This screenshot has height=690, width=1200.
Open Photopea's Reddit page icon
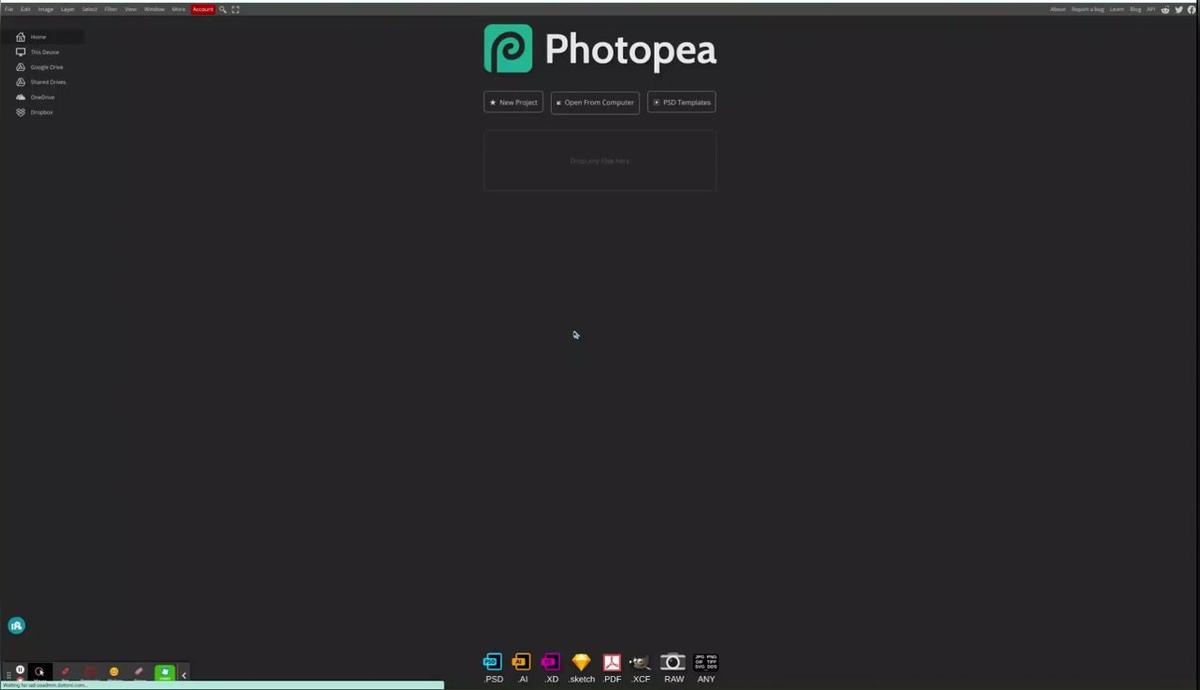pos(1166,9)
